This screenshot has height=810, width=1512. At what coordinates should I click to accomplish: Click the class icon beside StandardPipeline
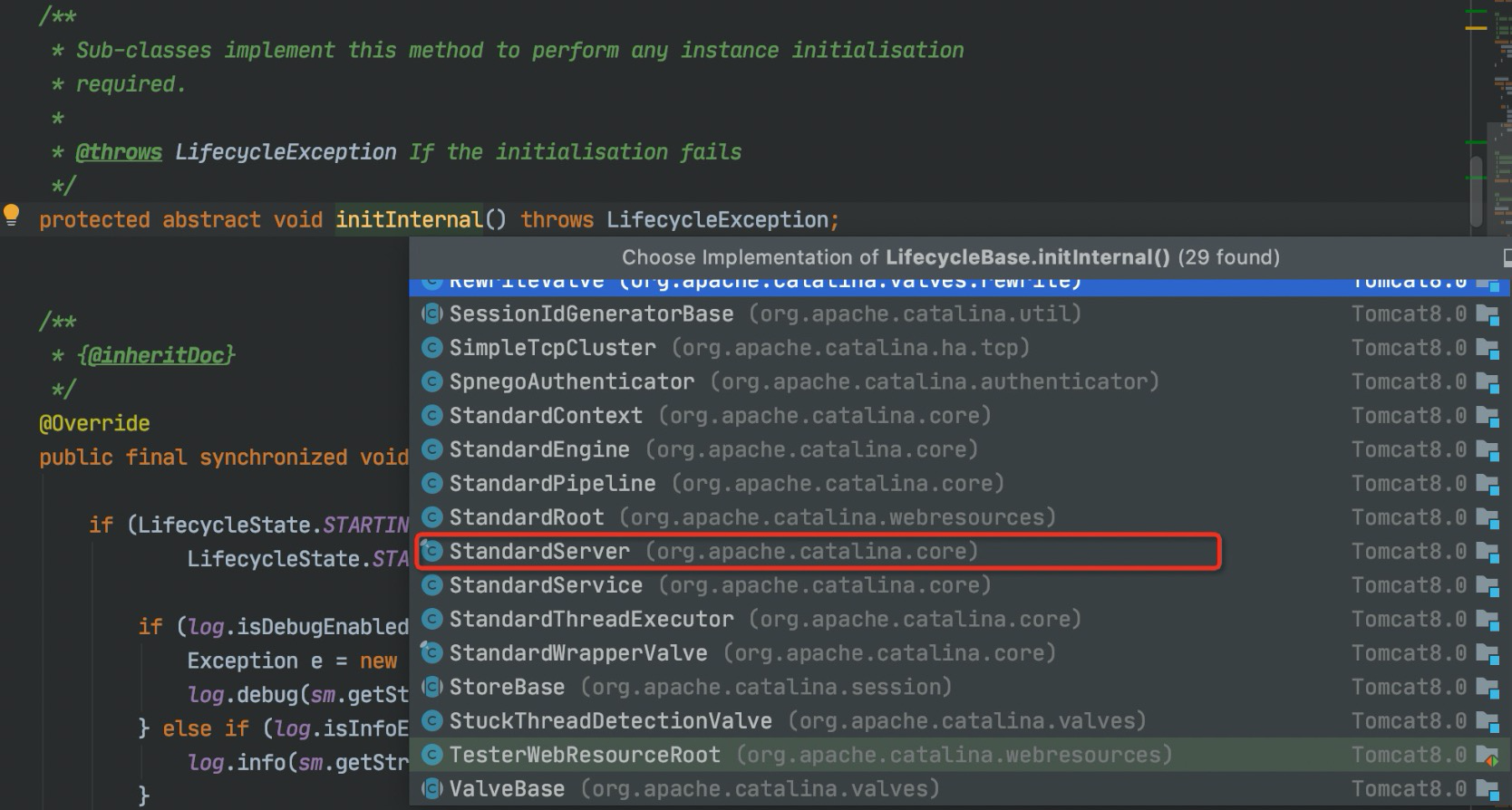pos(432,484)
